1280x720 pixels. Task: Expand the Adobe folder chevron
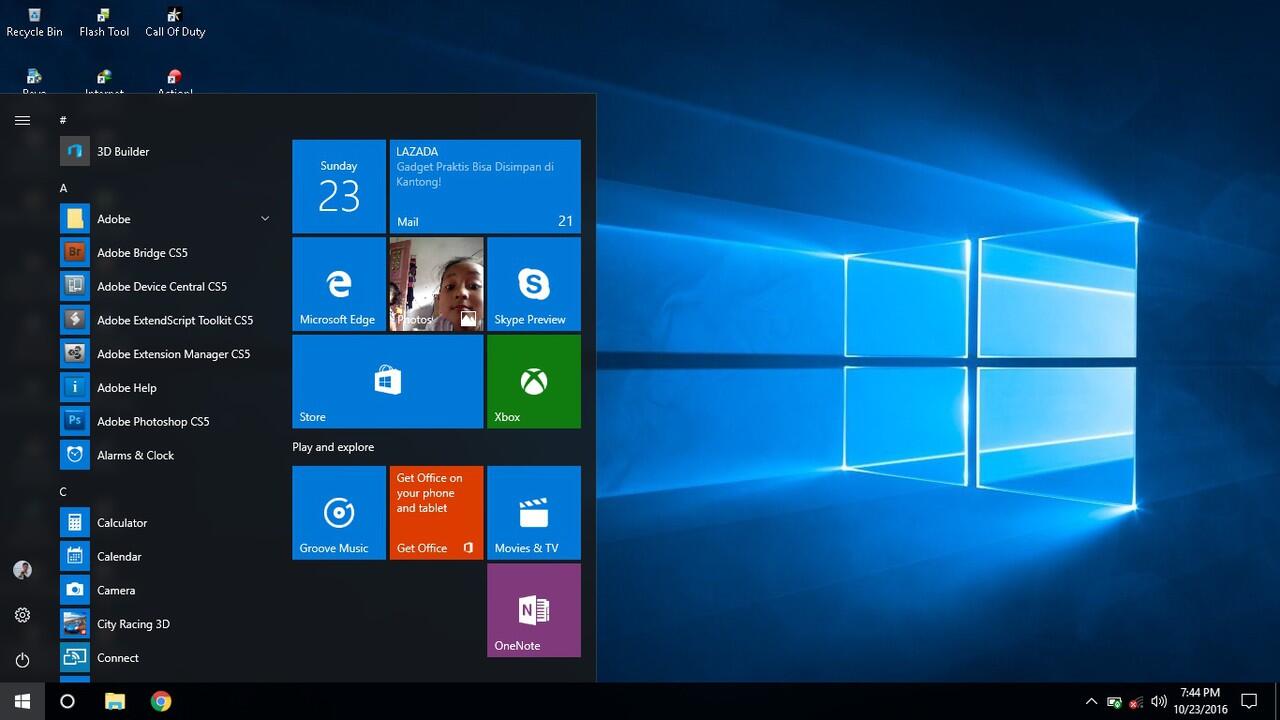pyautogui.click(x=265, y=219)
